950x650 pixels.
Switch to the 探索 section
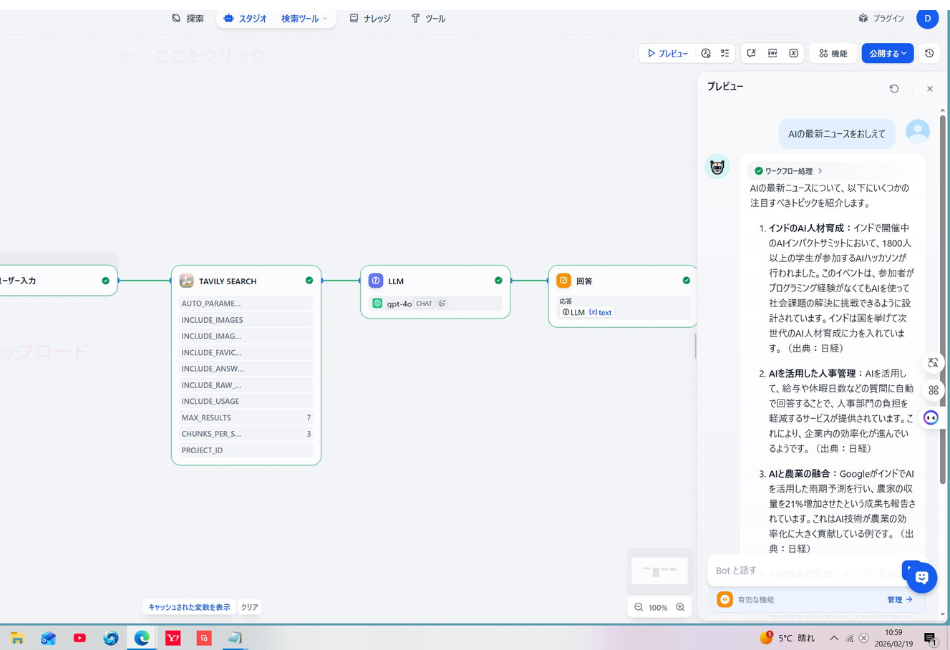point(190,17)
